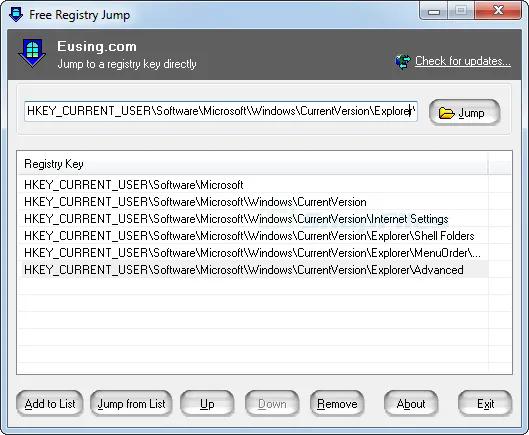Move the selected key Up

(207, 404)
